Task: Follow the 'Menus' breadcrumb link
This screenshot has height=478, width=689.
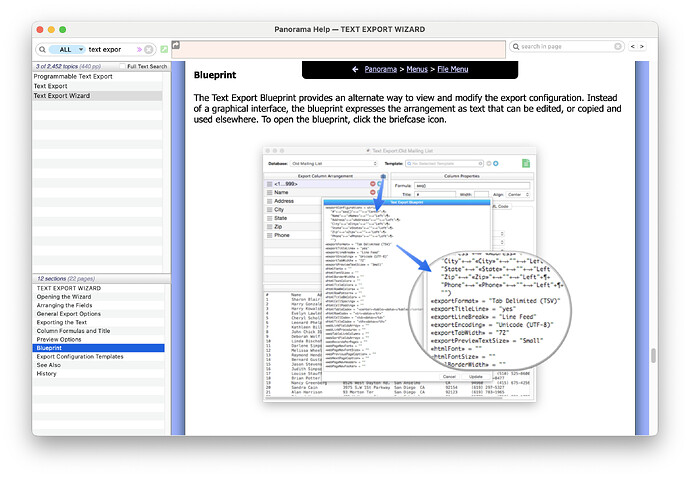Action: [417, 69]
